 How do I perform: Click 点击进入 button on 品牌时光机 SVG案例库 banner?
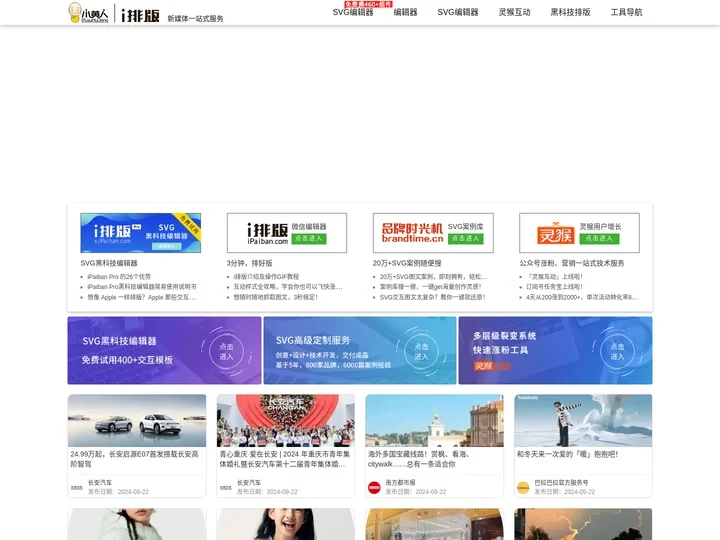click(466, 238)
